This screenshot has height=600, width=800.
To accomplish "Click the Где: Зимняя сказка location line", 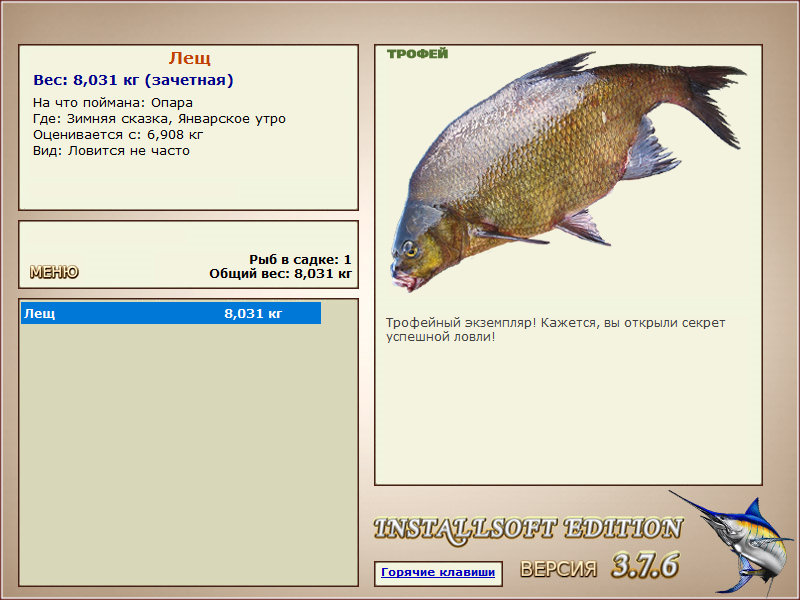I will (159, 118).
